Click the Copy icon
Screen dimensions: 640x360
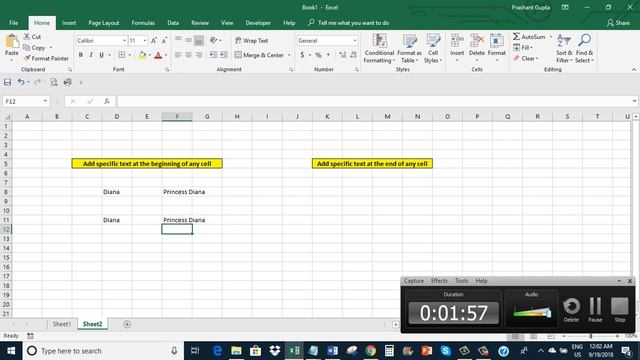pos(27,48)
